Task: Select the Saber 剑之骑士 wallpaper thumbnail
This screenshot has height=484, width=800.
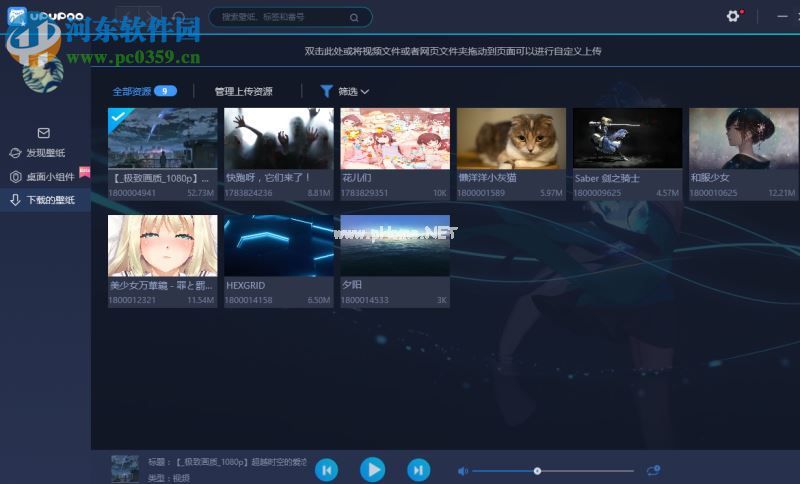Action: point(628,138)
